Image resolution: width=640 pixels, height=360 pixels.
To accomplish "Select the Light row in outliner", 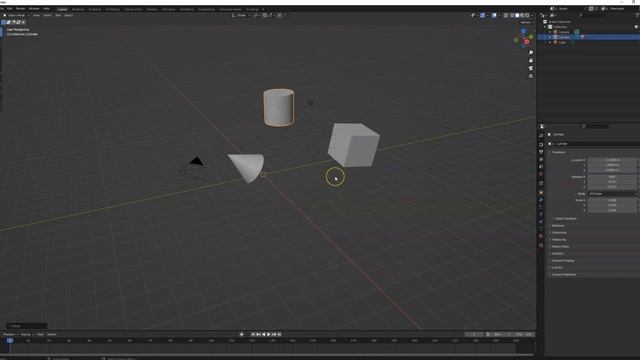I will (x=588, y=42).
